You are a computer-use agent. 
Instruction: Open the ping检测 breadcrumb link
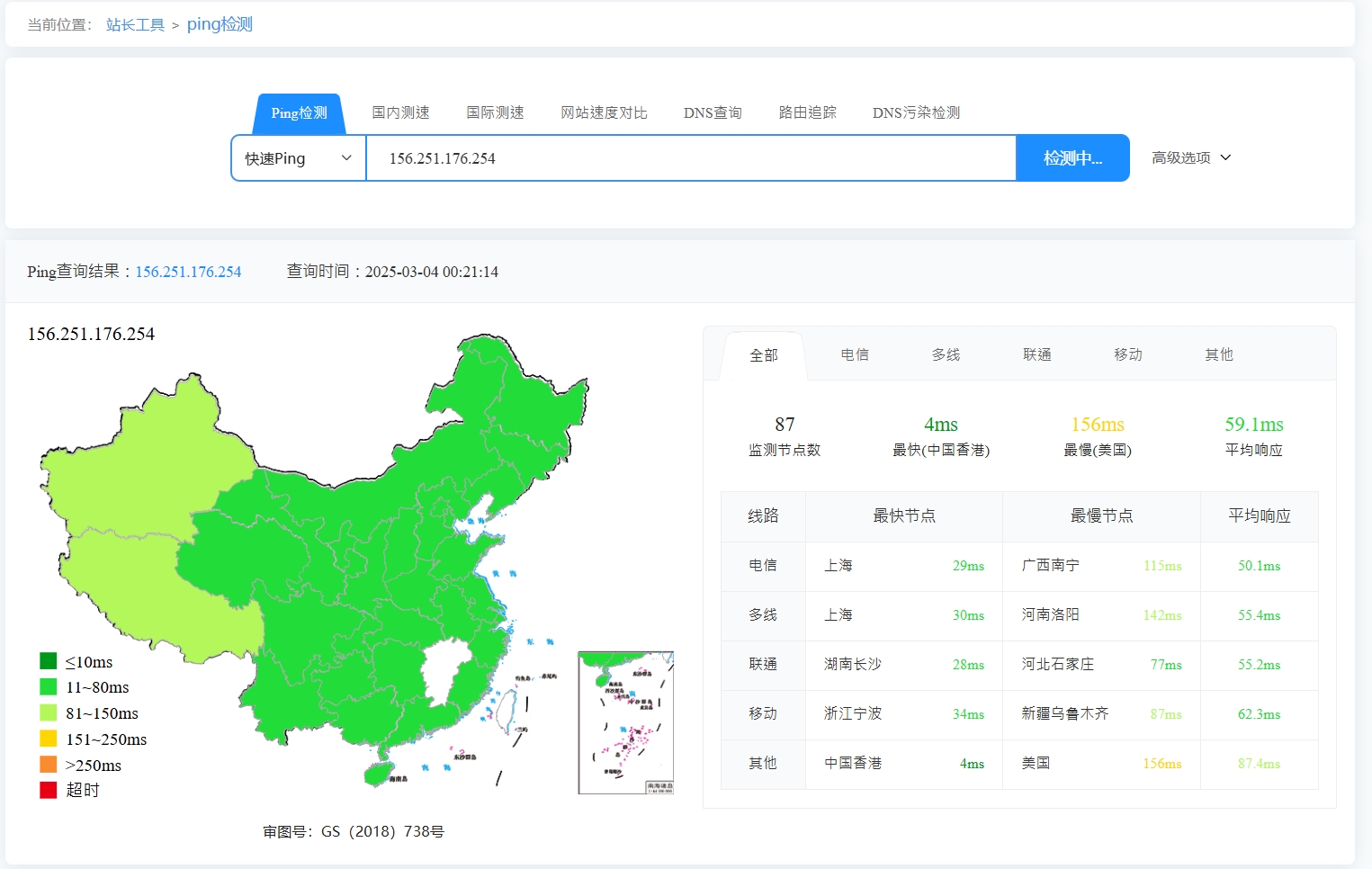[220, 24]
